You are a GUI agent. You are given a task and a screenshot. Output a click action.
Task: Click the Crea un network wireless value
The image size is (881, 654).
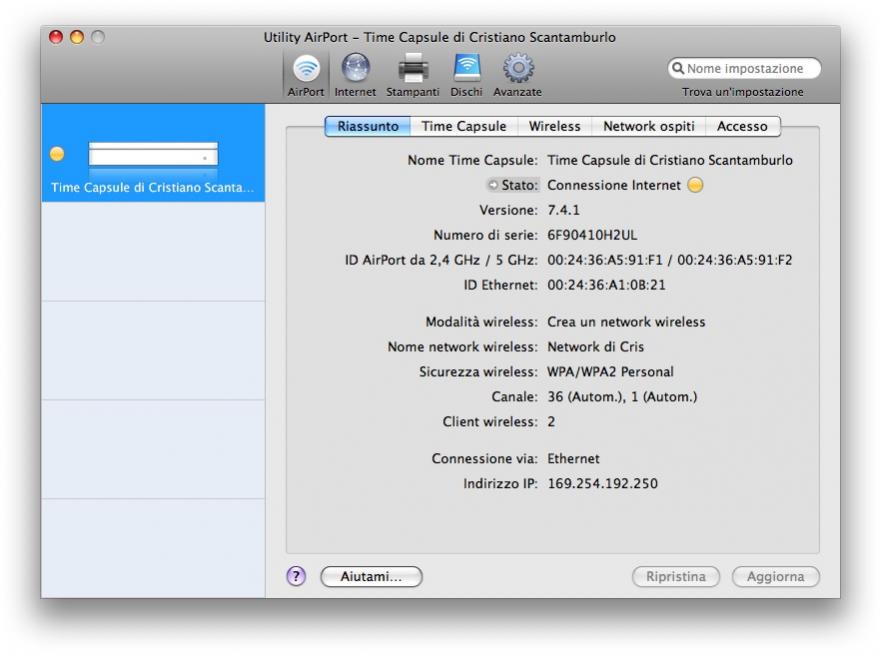tap(626, 322)
